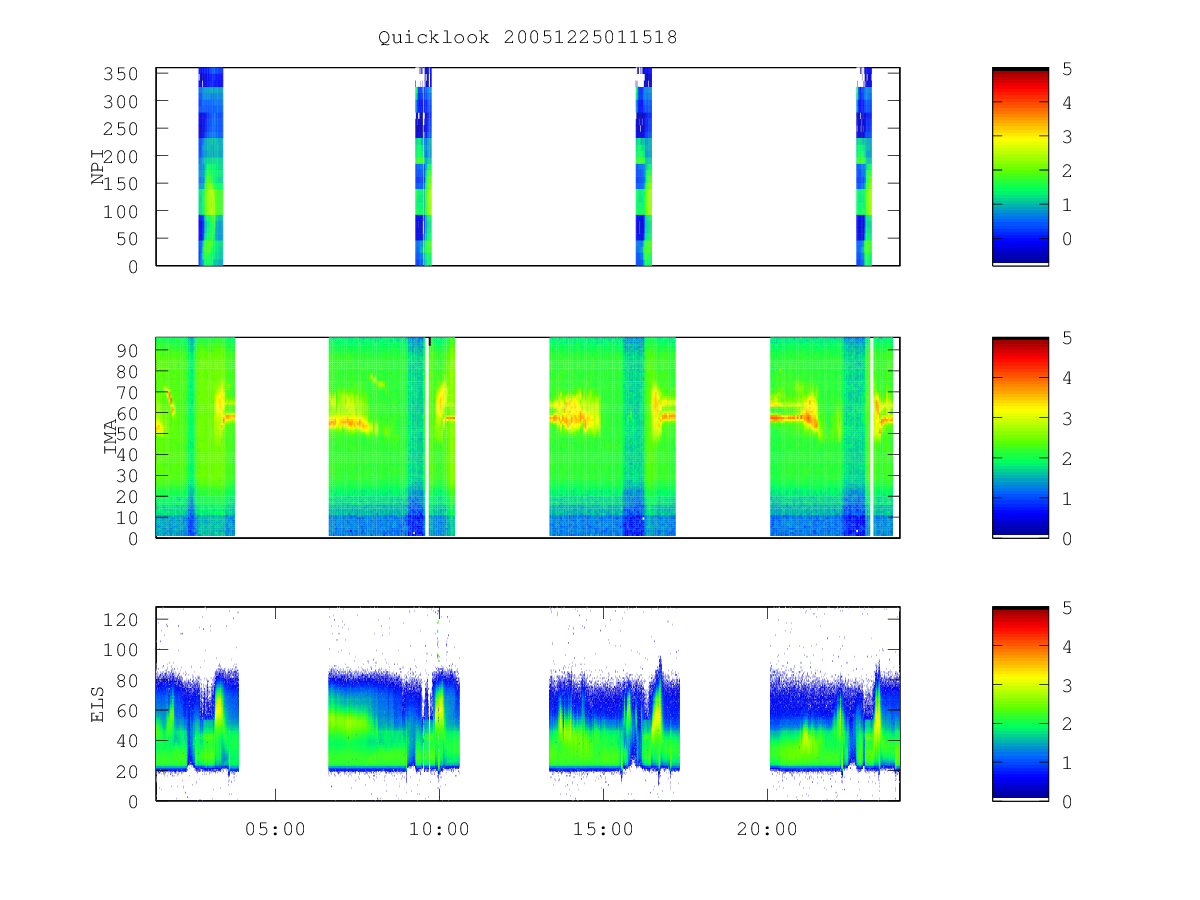Click the NPI data strip near 16:00

[644, 167]
